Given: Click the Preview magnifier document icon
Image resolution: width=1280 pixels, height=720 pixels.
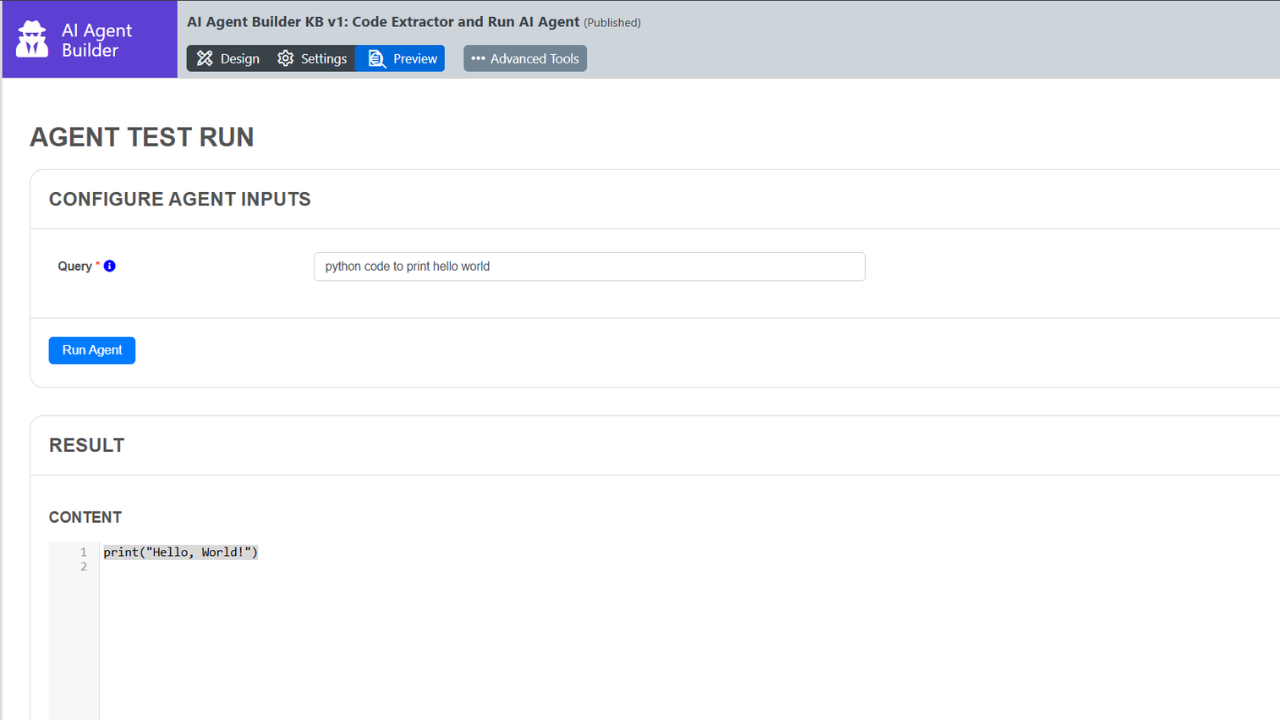Looking at the screenshot, I should coord(377,59).
